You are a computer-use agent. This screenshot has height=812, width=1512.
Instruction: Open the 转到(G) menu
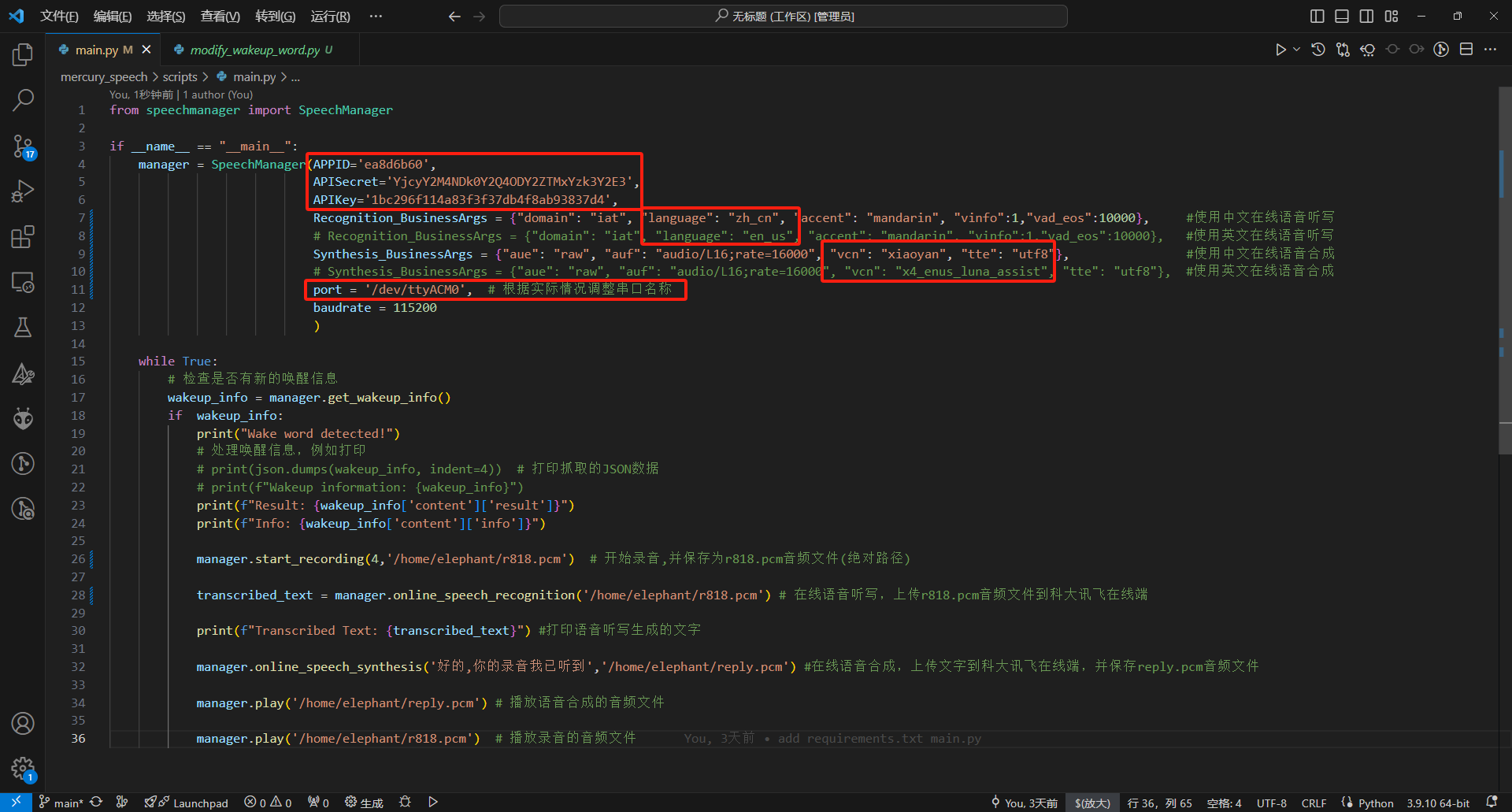pos(276,16)
